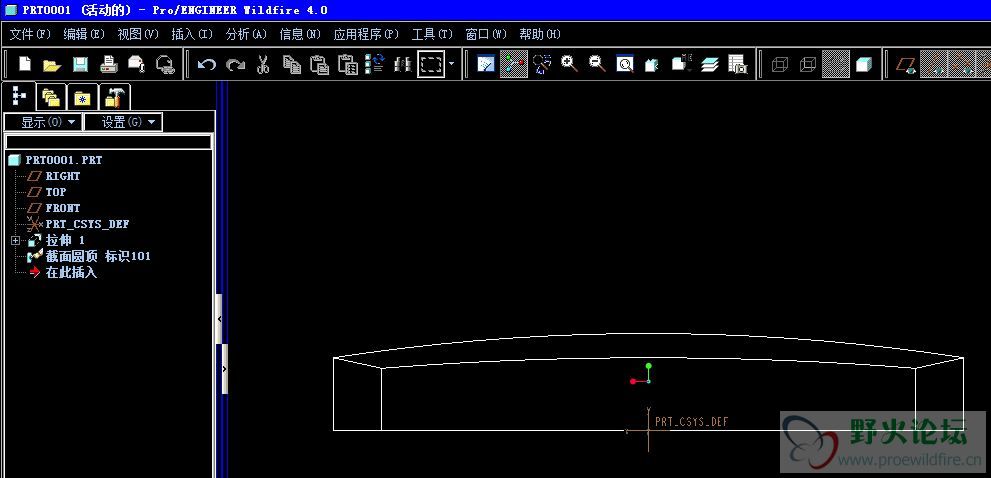Viewport: 991px width, 478px height.
Task: Click the Repaint screen icon
Action: pos(486,64)
